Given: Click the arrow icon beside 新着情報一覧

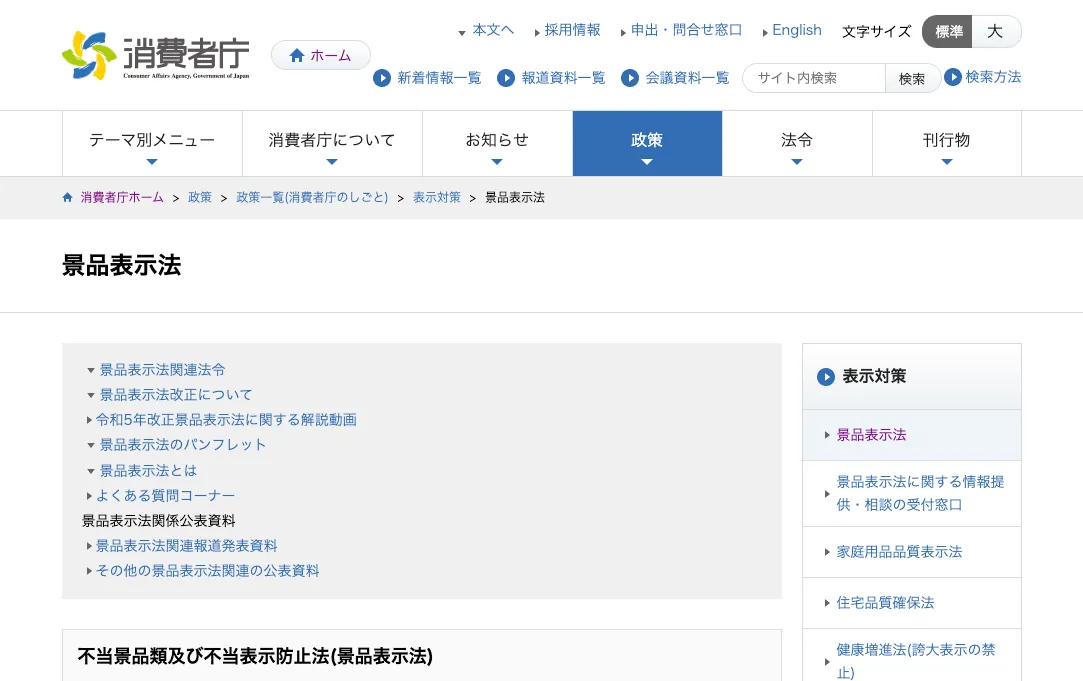Looking at the screenshot, I should [x=382, y=78].
